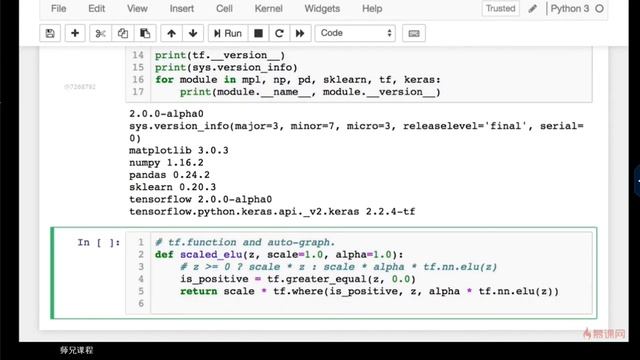Click the def scaled_elu line

[279, 255]
